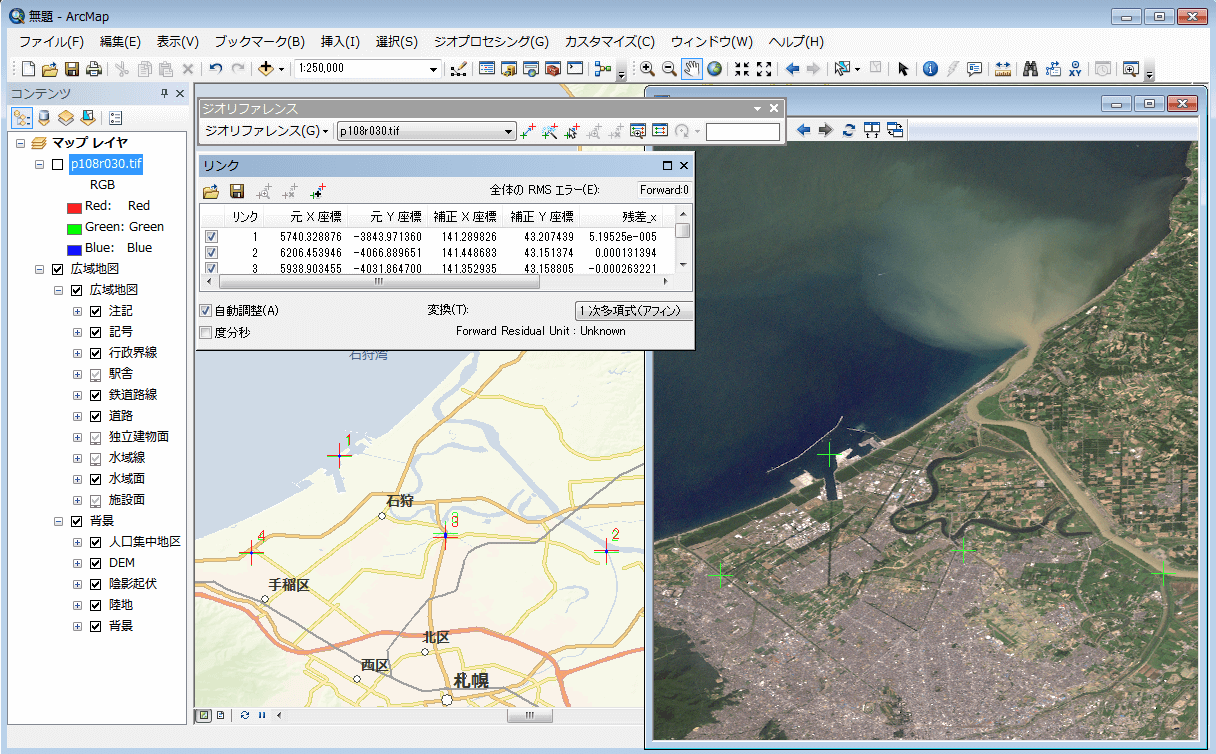Open the map scale dropdown
Screen dimensions: 1216x754
(x=434, y=69)
